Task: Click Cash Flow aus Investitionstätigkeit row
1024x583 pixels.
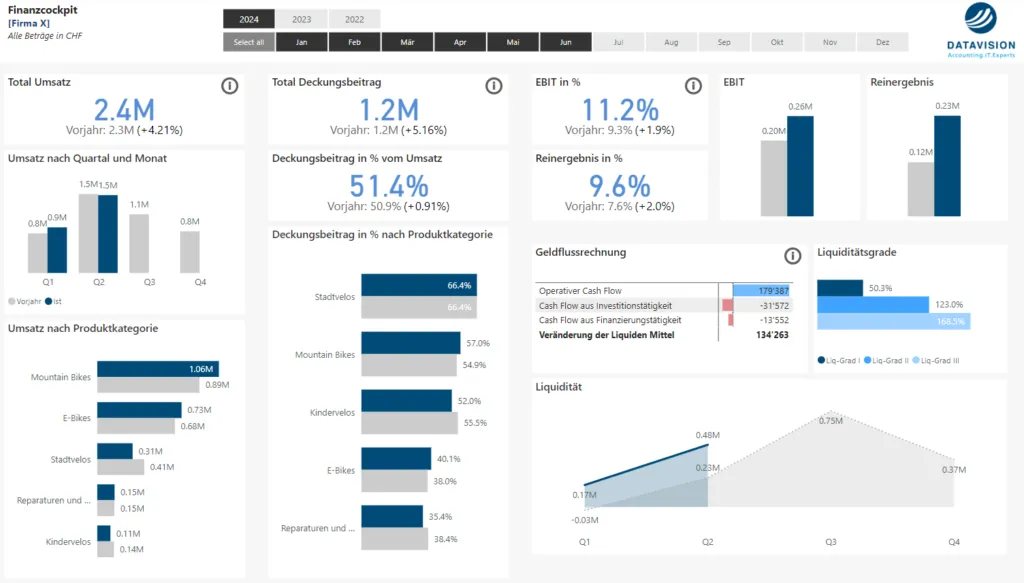Action: point(664,306)
